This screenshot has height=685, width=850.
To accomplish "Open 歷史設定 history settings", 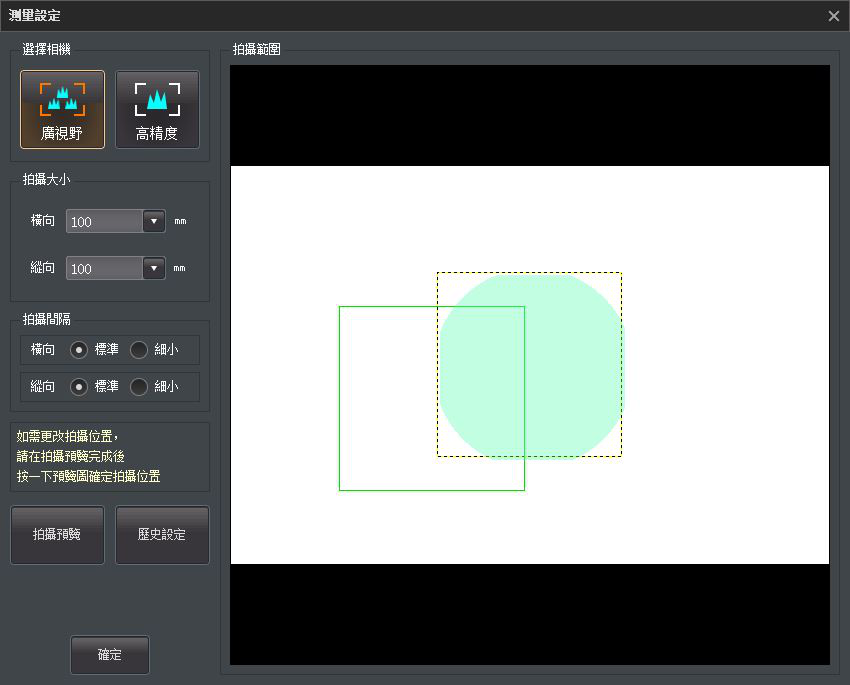I will (162, 535).
